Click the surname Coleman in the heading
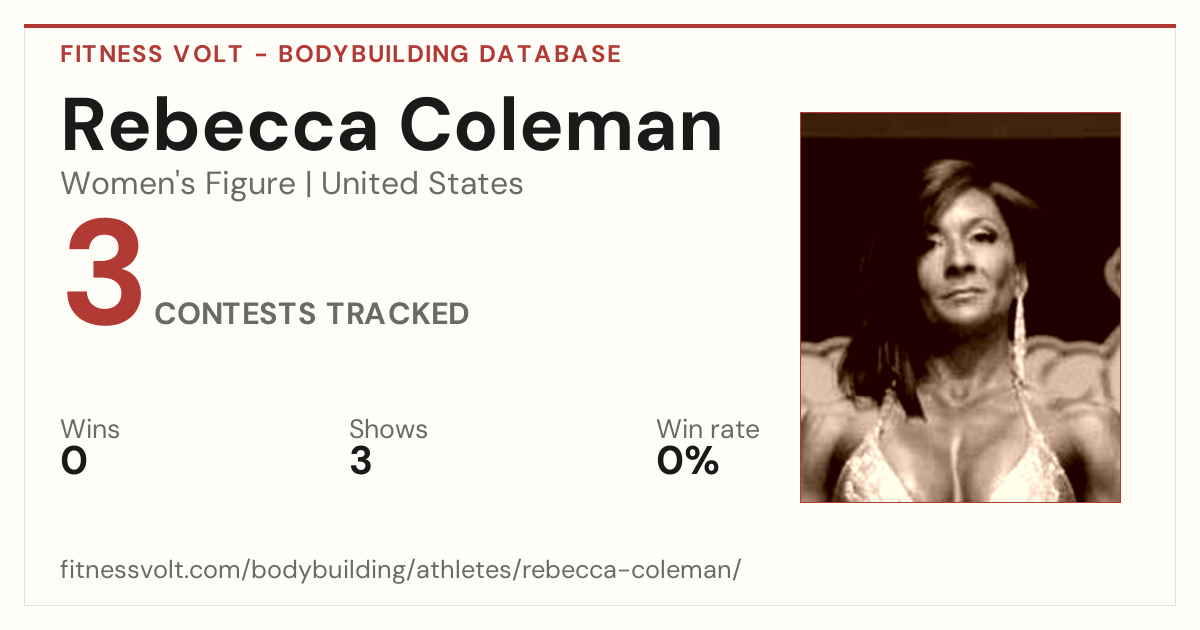The image size is (1200, 630). (562, 126)
